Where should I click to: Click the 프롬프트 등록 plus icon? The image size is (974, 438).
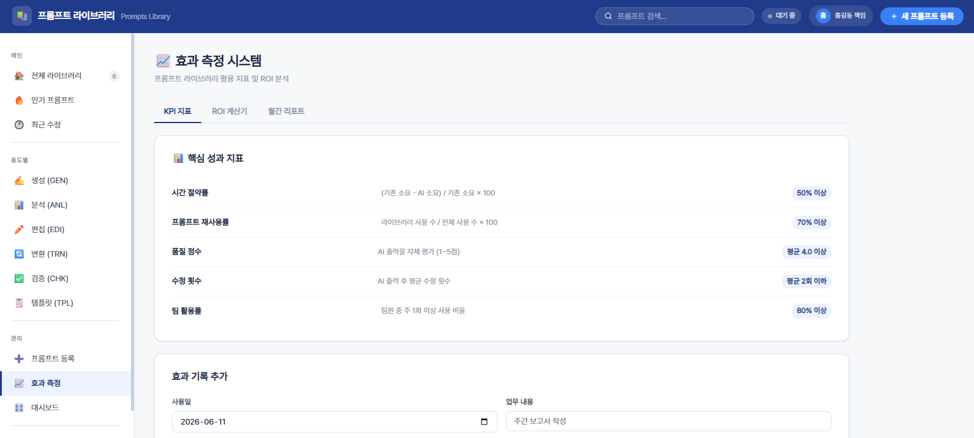coord(19,358)
